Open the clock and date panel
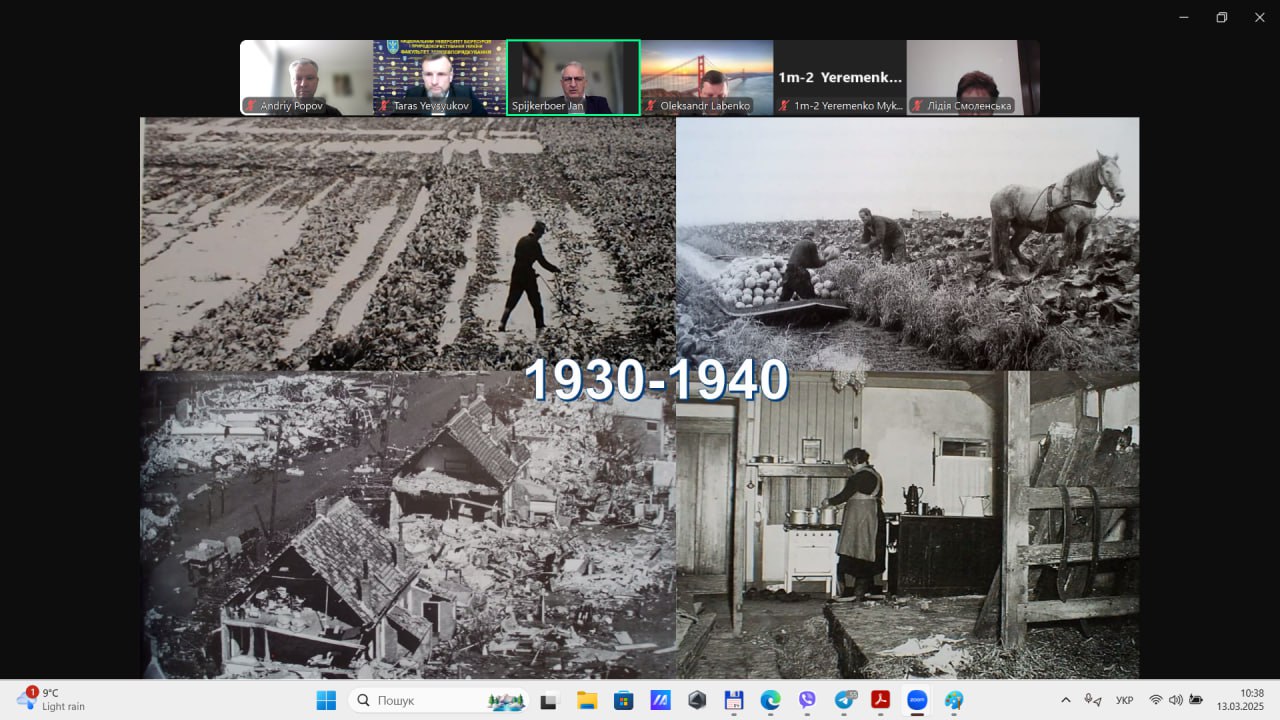The height and width of the screenshot is (720, 1280). [1251, 700]
